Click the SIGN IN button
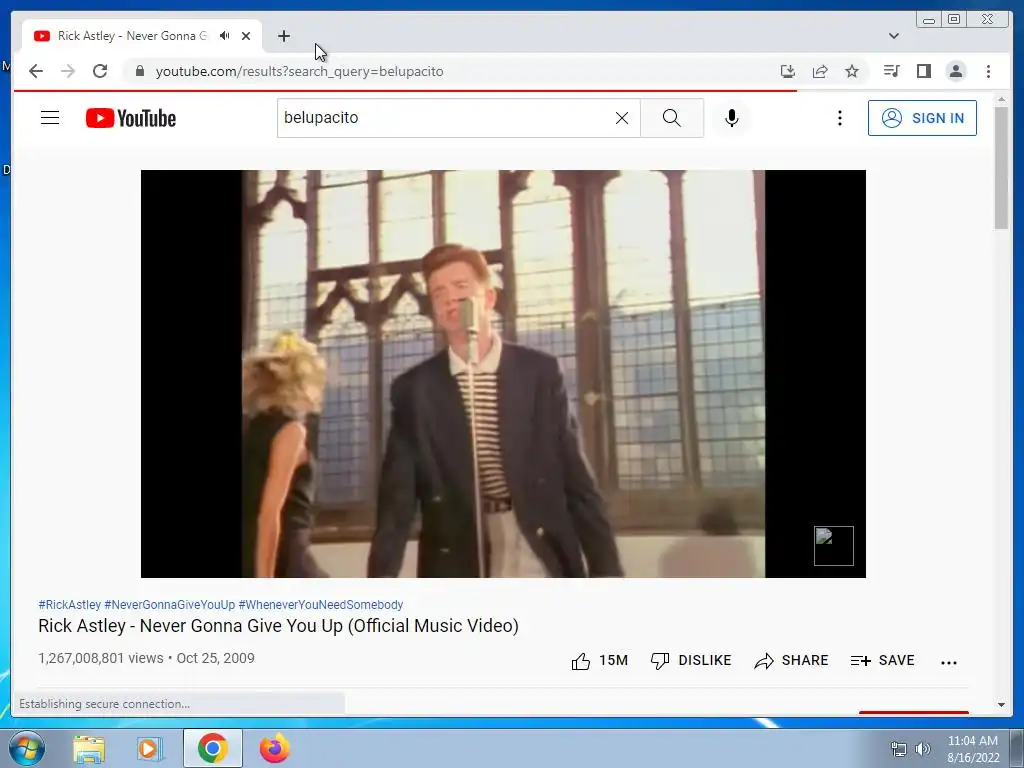Viewport: 1024px width, 768px height. [922, 118]
